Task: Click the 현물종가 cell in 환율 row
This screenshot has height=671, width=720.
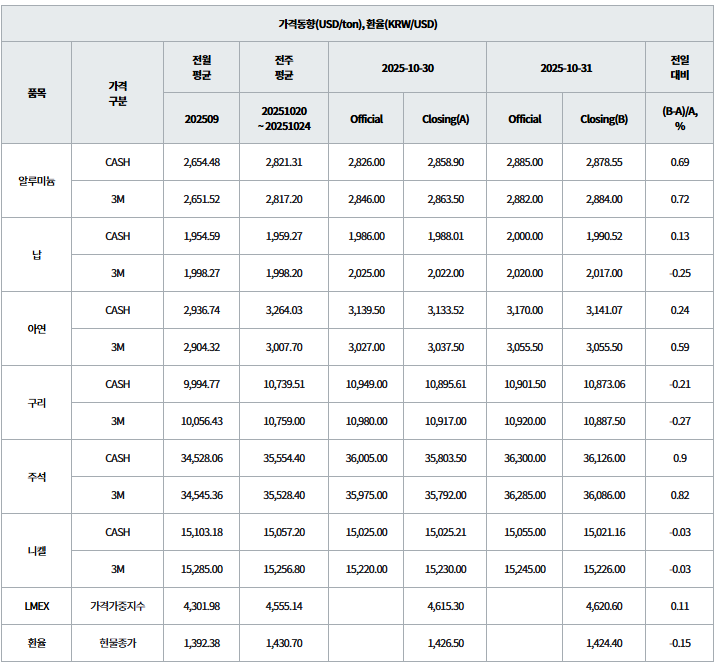Action: [117, 643]
